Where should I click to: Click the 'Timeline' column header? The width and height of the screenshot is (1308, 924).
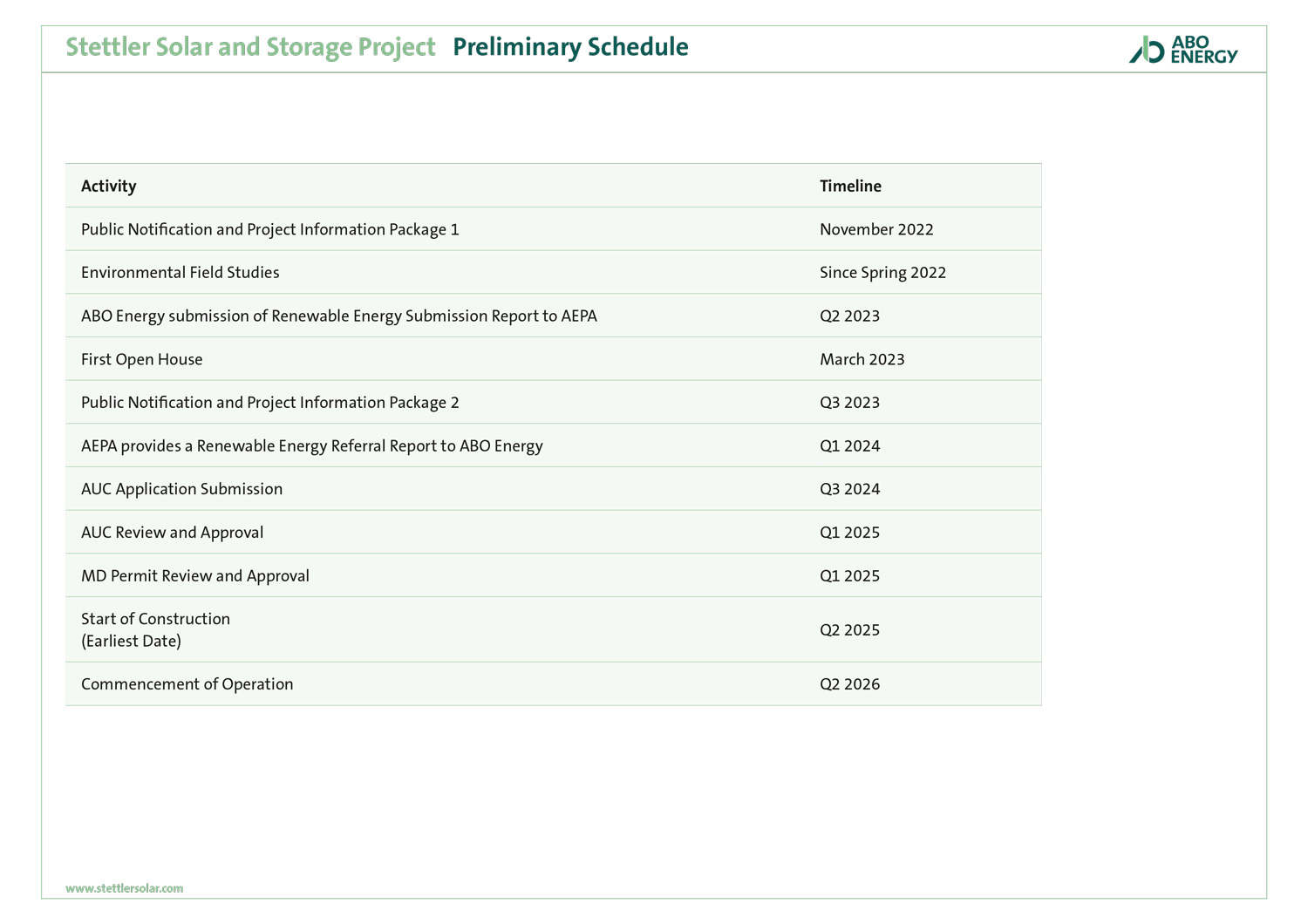tap(850, 186)
